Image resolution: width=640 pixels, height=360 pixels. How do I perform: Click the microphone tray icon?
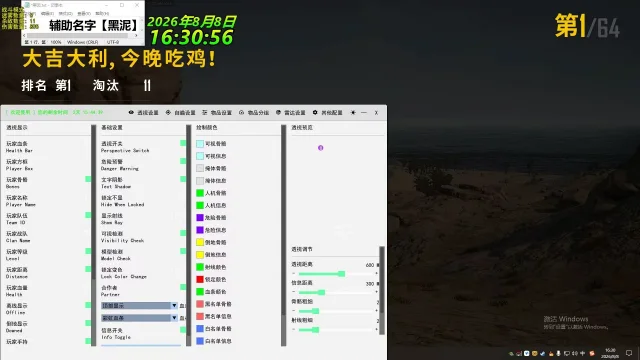[x=558, y=353]
